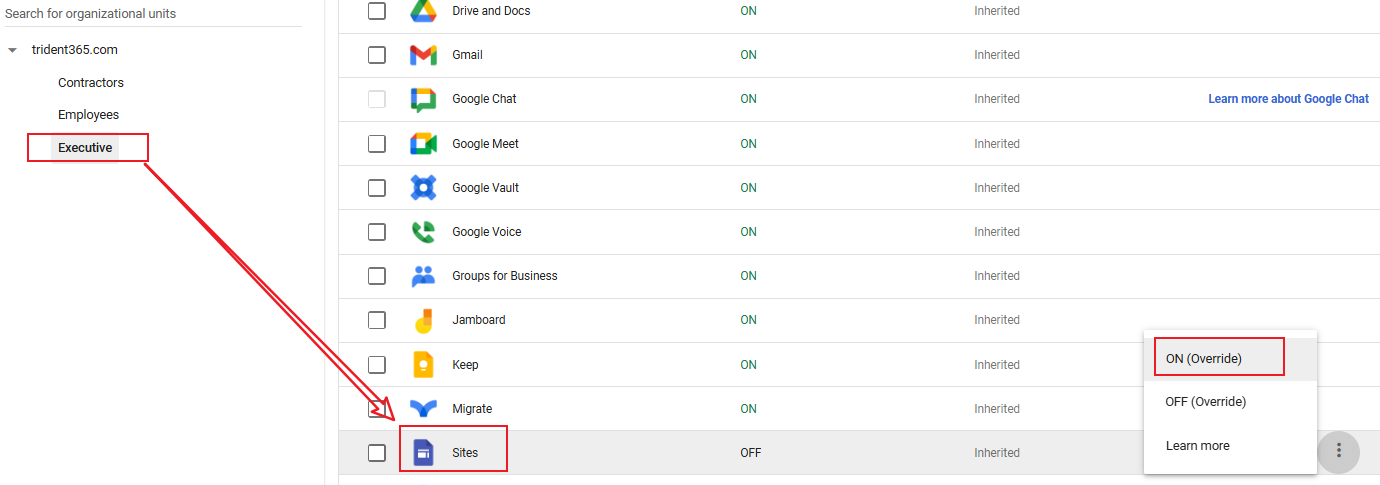Click the Google Chat icon

pos(423,99)
